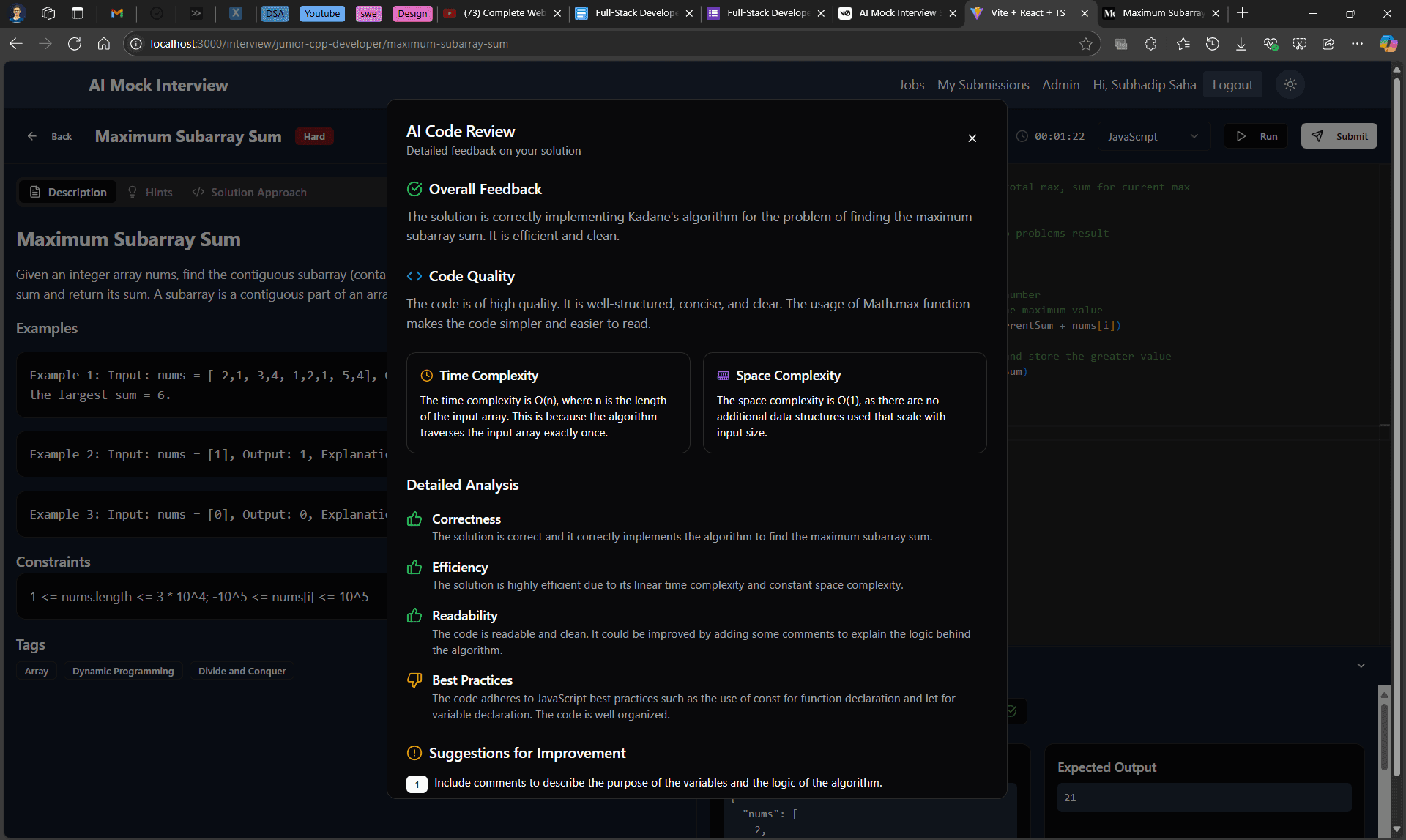Close the AI Code Review dialog
The height and width of the screenshot is (840, 1406).
[x=972, y=138]
